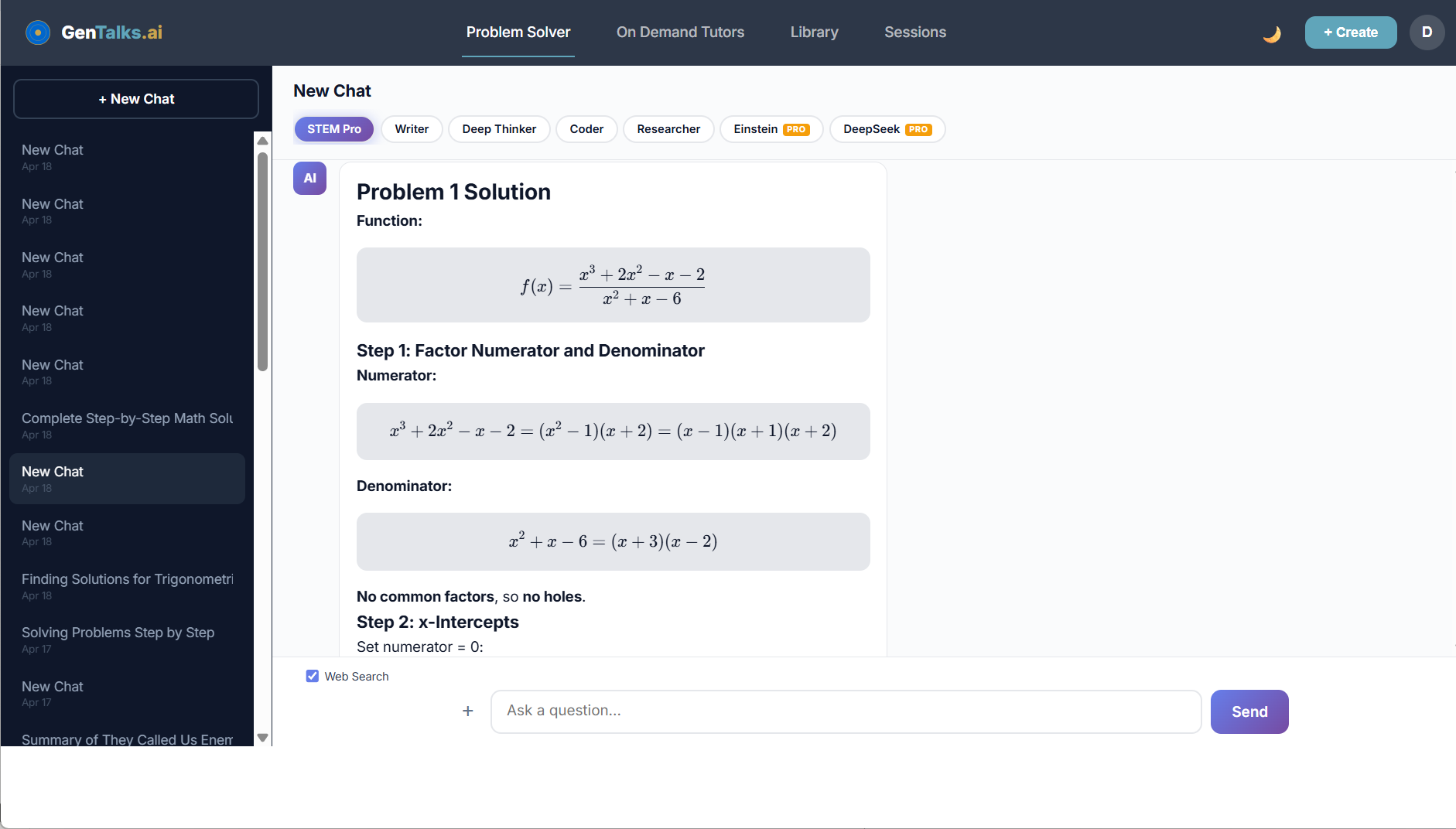Toggle the Web Search checkbox
This screenshot has height=829, width=1456.
pos(313,676)
